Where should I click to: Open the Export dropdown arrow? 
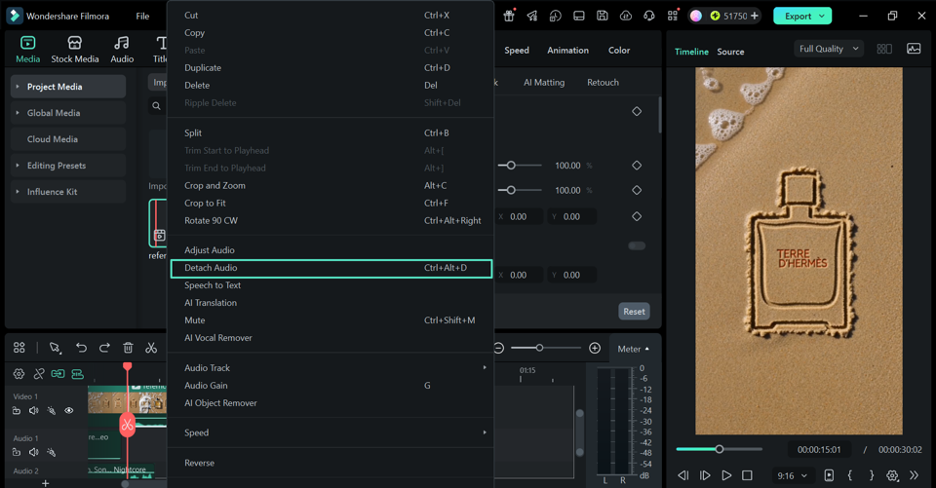(x=822, y=16)
